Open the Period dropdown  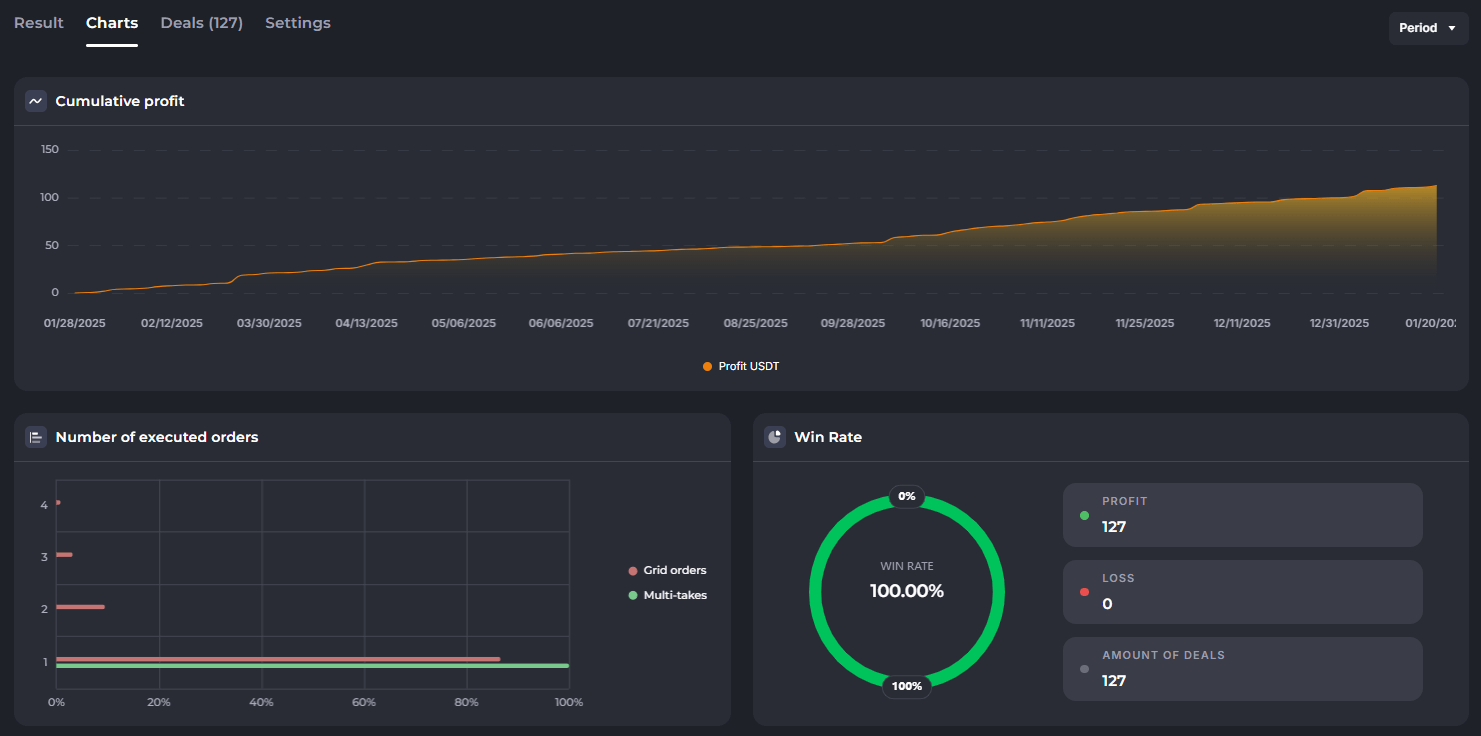pyautogui.click(x=1428, y=27)
